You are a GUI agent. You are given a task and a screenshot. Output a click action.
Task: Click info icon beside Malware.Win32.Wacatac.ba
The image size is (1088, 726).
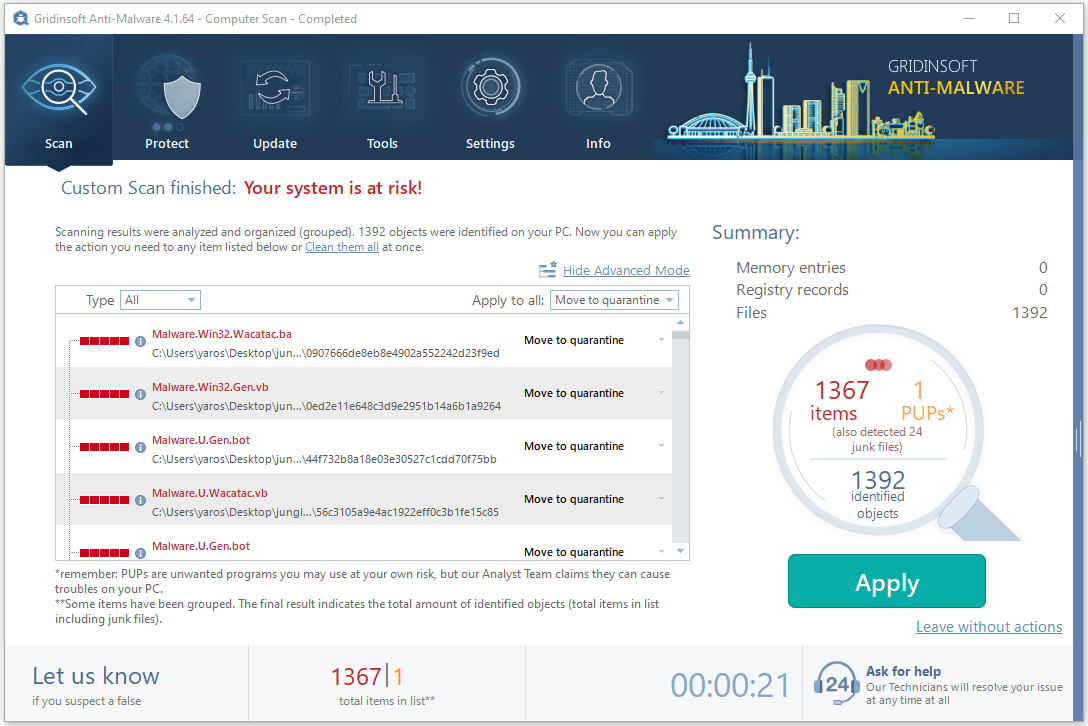tap(141, 341)
